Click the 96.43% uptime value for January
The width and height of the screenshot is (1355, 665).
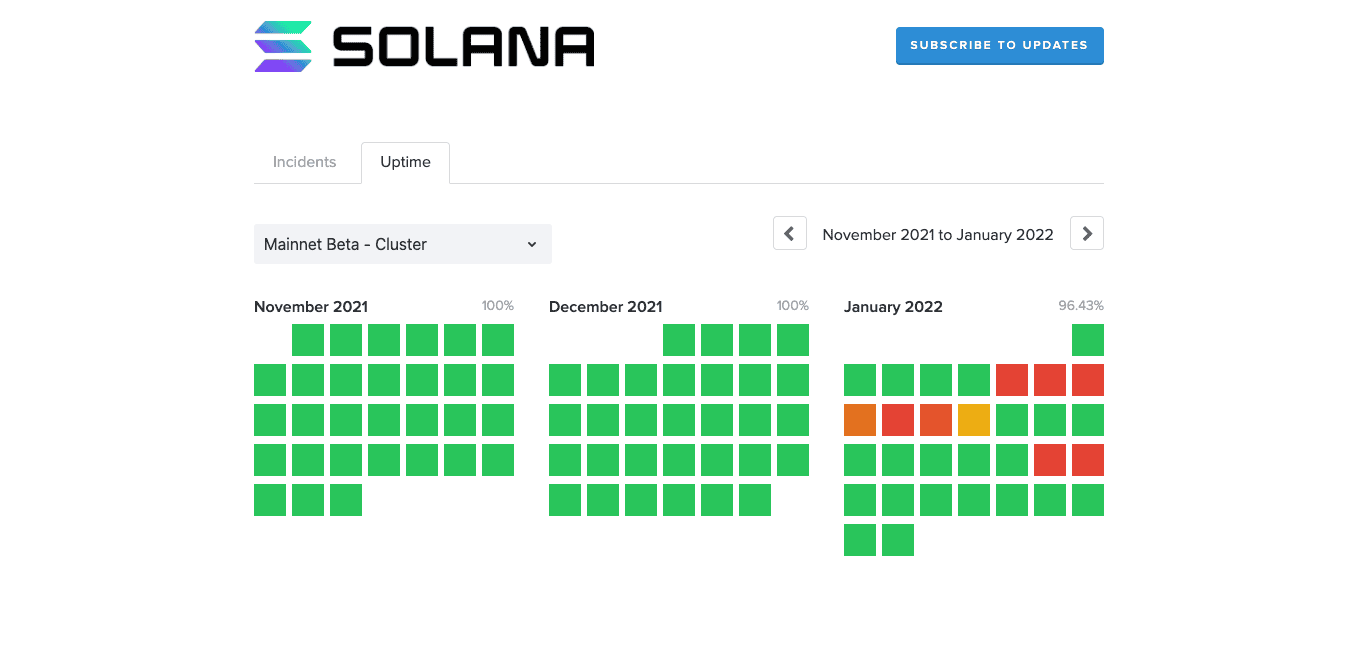point(1081,306)
